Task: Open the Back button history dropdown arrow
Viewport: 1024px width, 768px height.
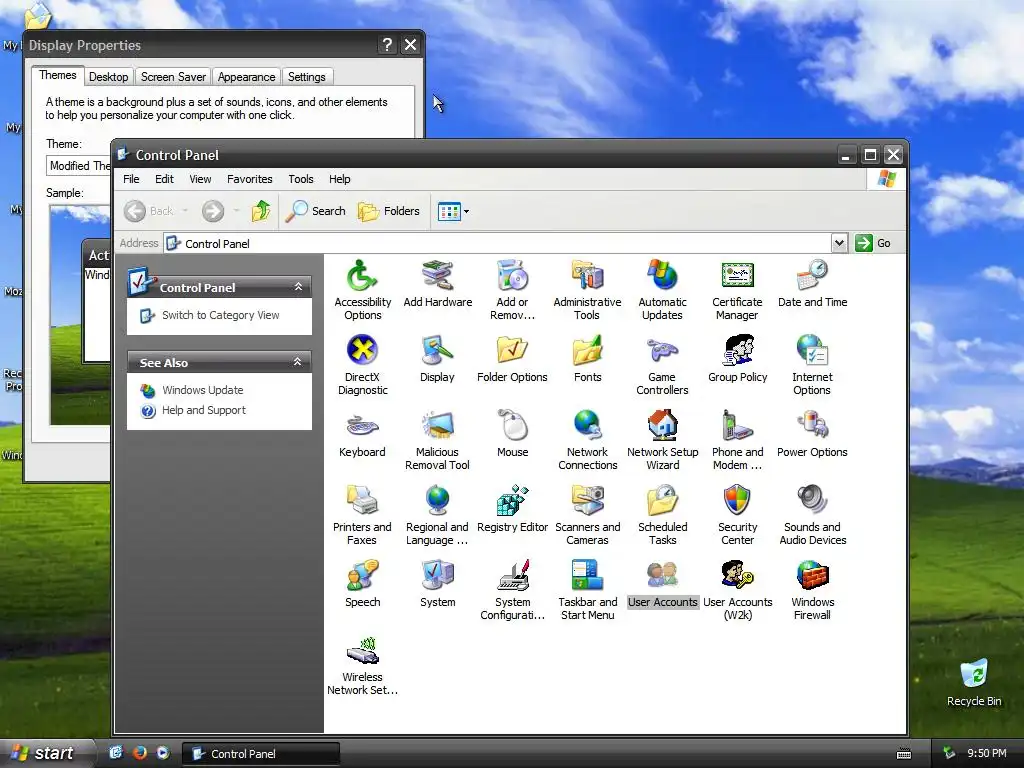Action: (x=185, y=210)
